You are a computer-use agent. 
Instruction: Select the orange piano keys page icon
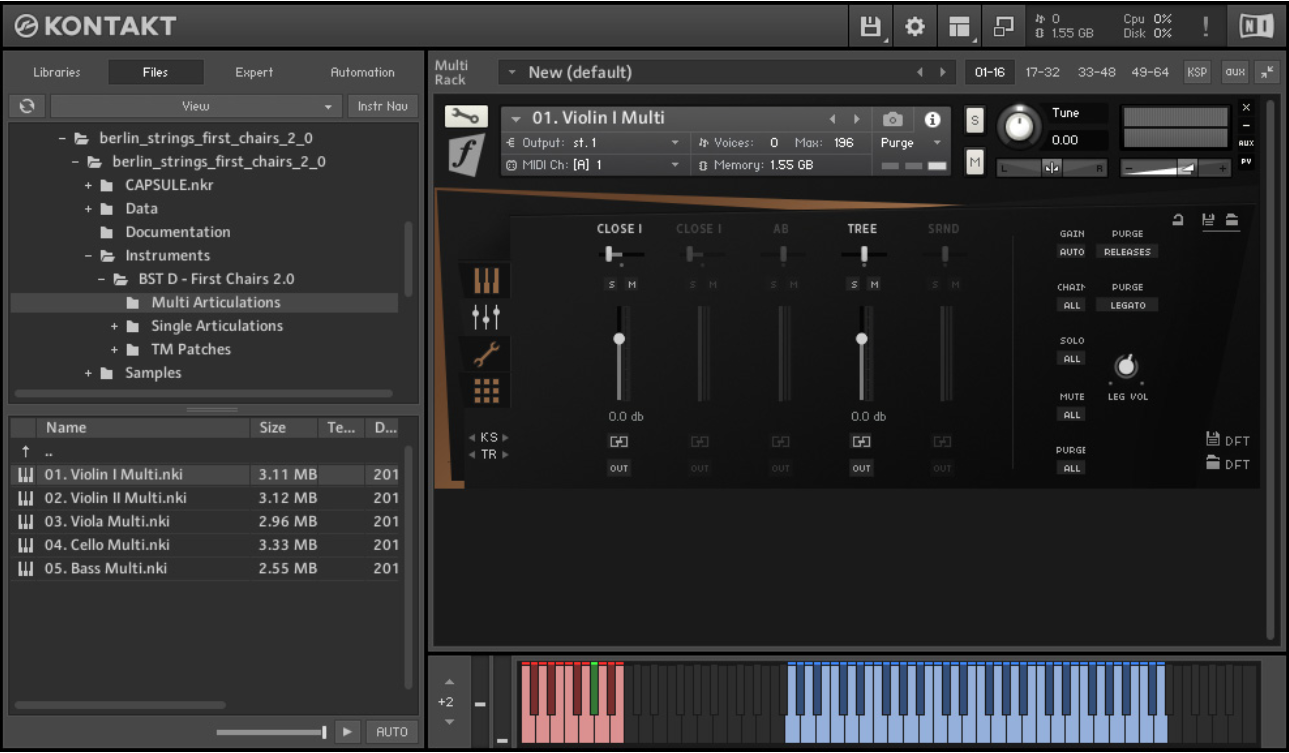click(x=487, y=281)
